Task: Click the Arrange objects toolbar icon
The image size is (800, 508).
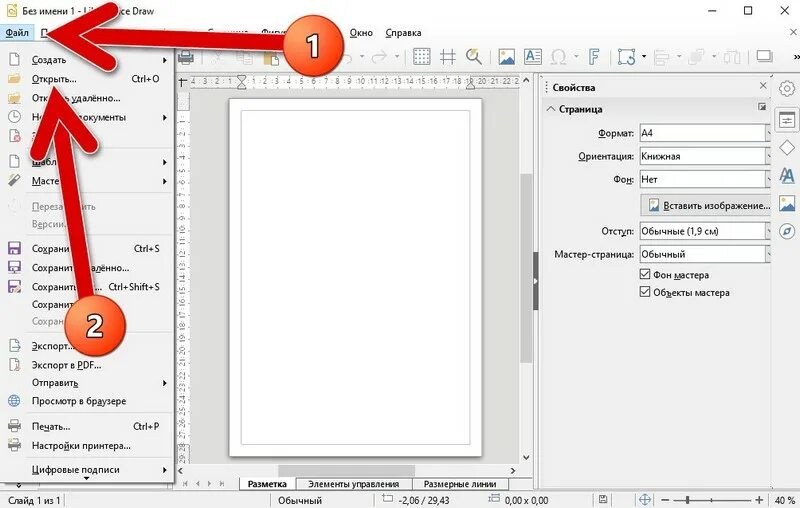Action: pos(697,57)
